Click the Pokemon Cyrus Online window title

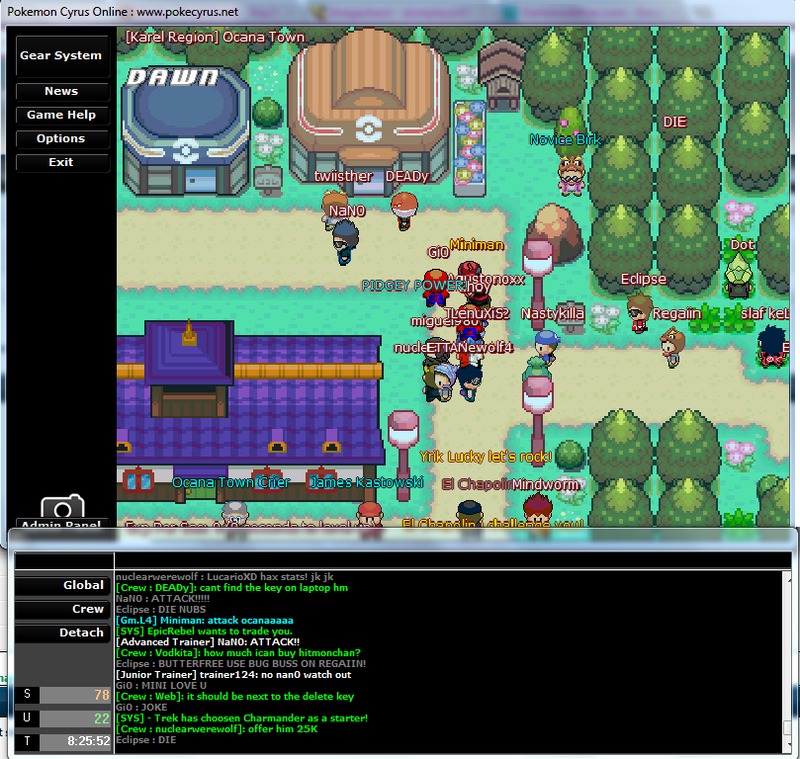point(122,12)
